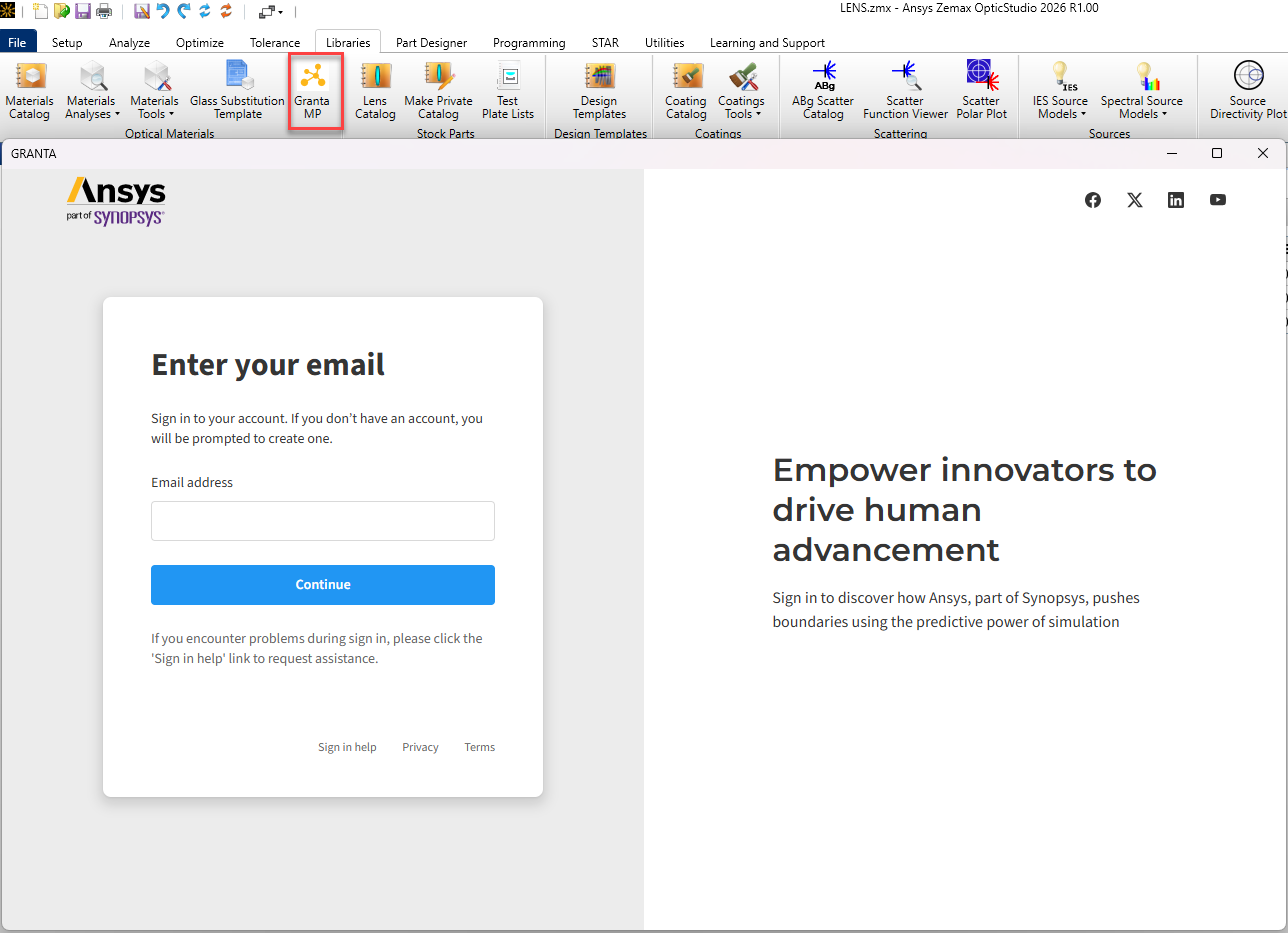
Task: Open the Learning and Support tab
Action: pos(767,42)
